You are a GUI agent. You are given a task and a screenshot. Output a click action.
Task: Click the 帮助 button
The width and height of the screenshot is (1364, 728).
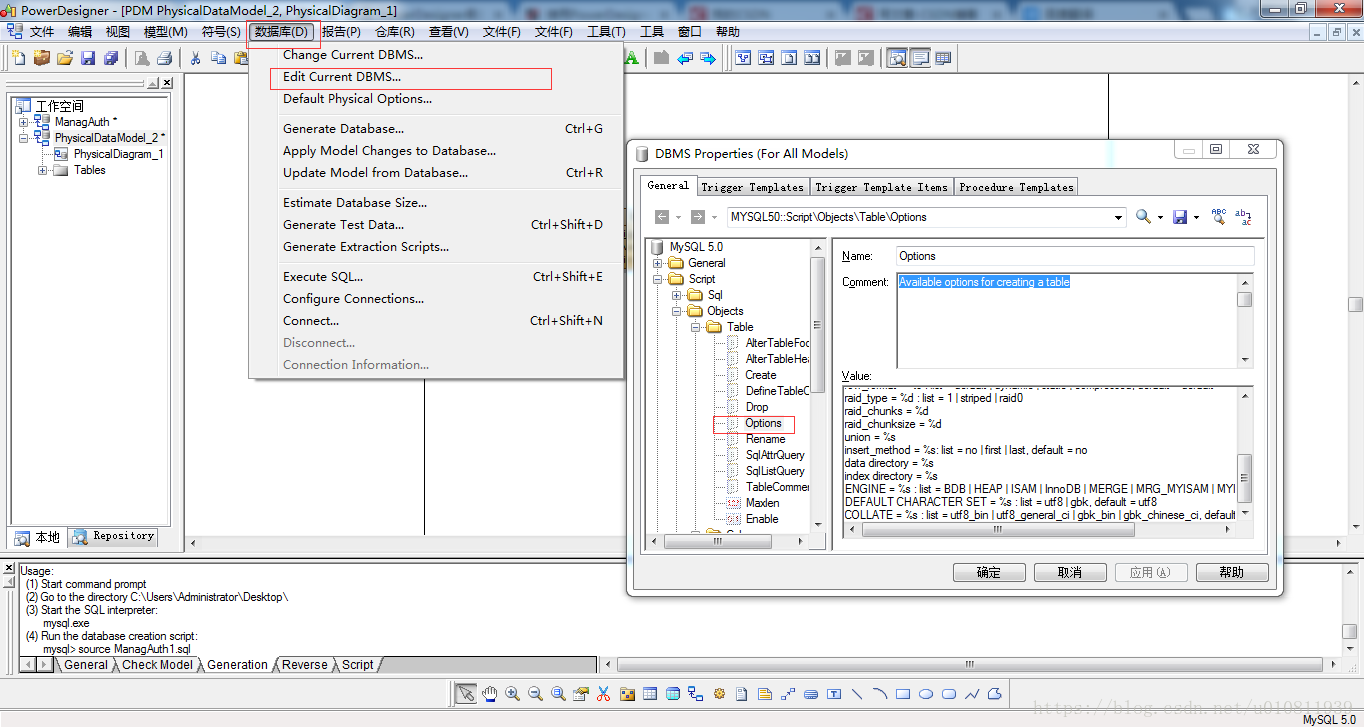1231,573
